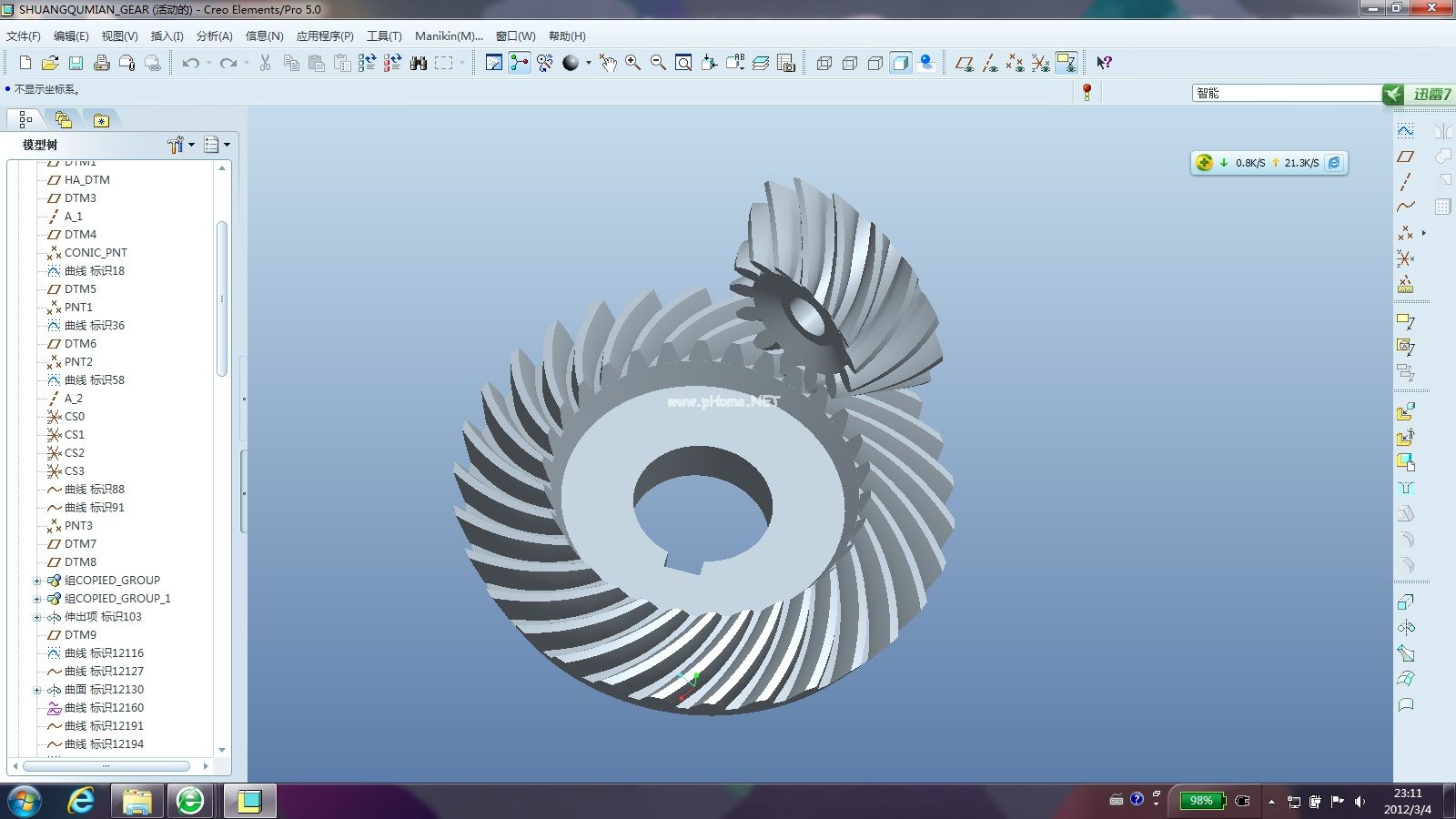Toggle datum axes visibility

(x=990, y=63)
